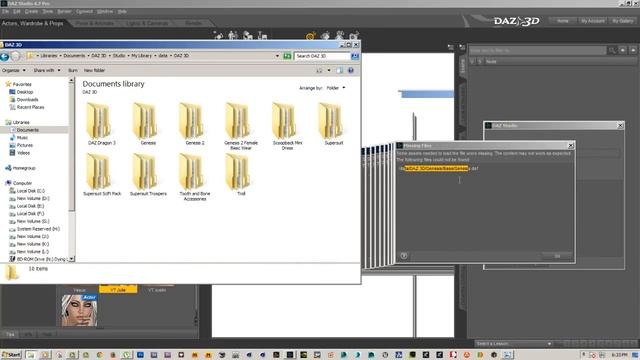Image resolution: width=640 pixels, height=360 pixels.
Task: Open the DAZ Dragon 3 folder
Action: pyautogui.click(x=102, y=124)
